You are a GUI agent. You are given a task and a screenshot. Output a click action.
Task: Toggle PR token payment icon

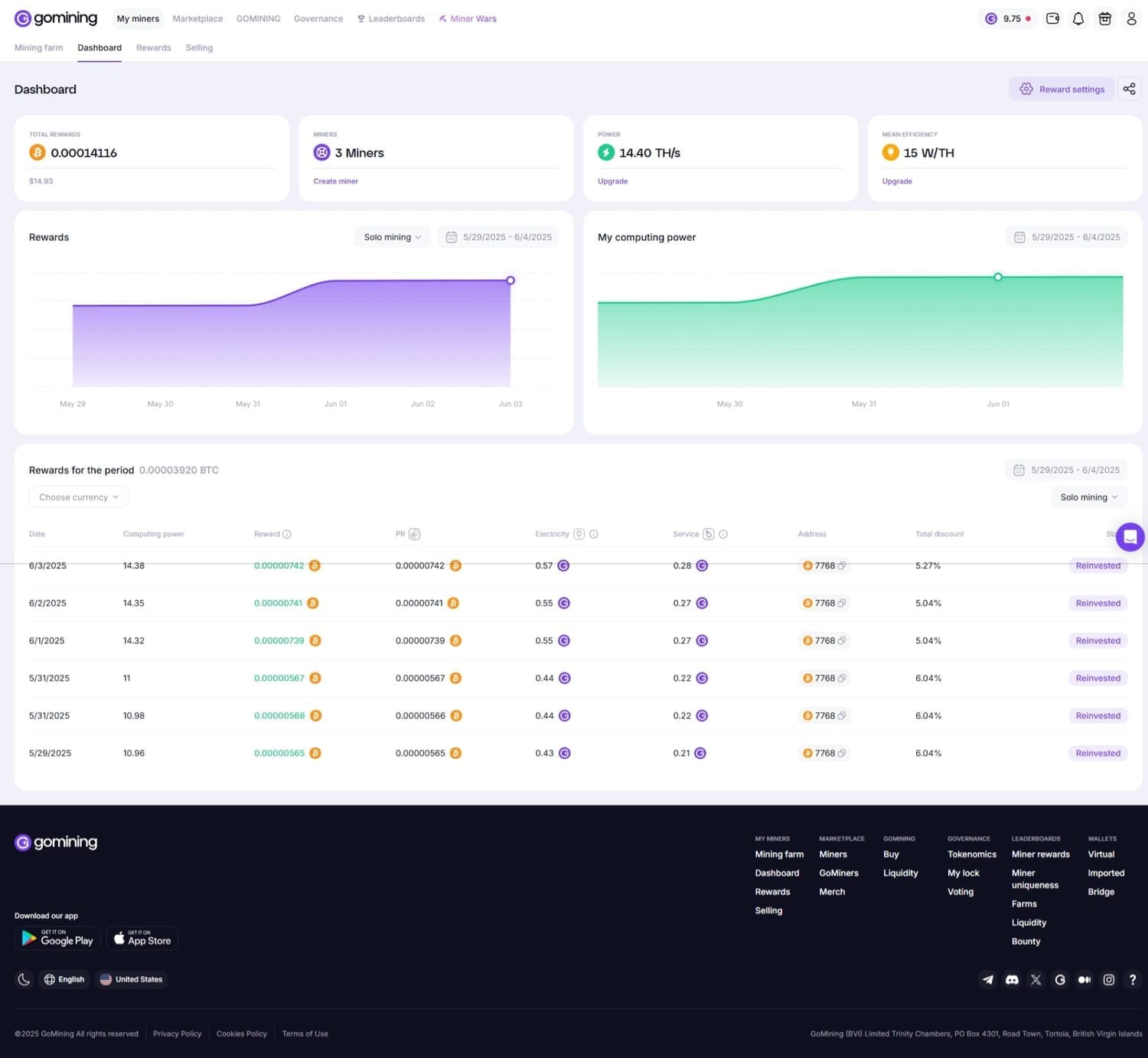[414, 534]
